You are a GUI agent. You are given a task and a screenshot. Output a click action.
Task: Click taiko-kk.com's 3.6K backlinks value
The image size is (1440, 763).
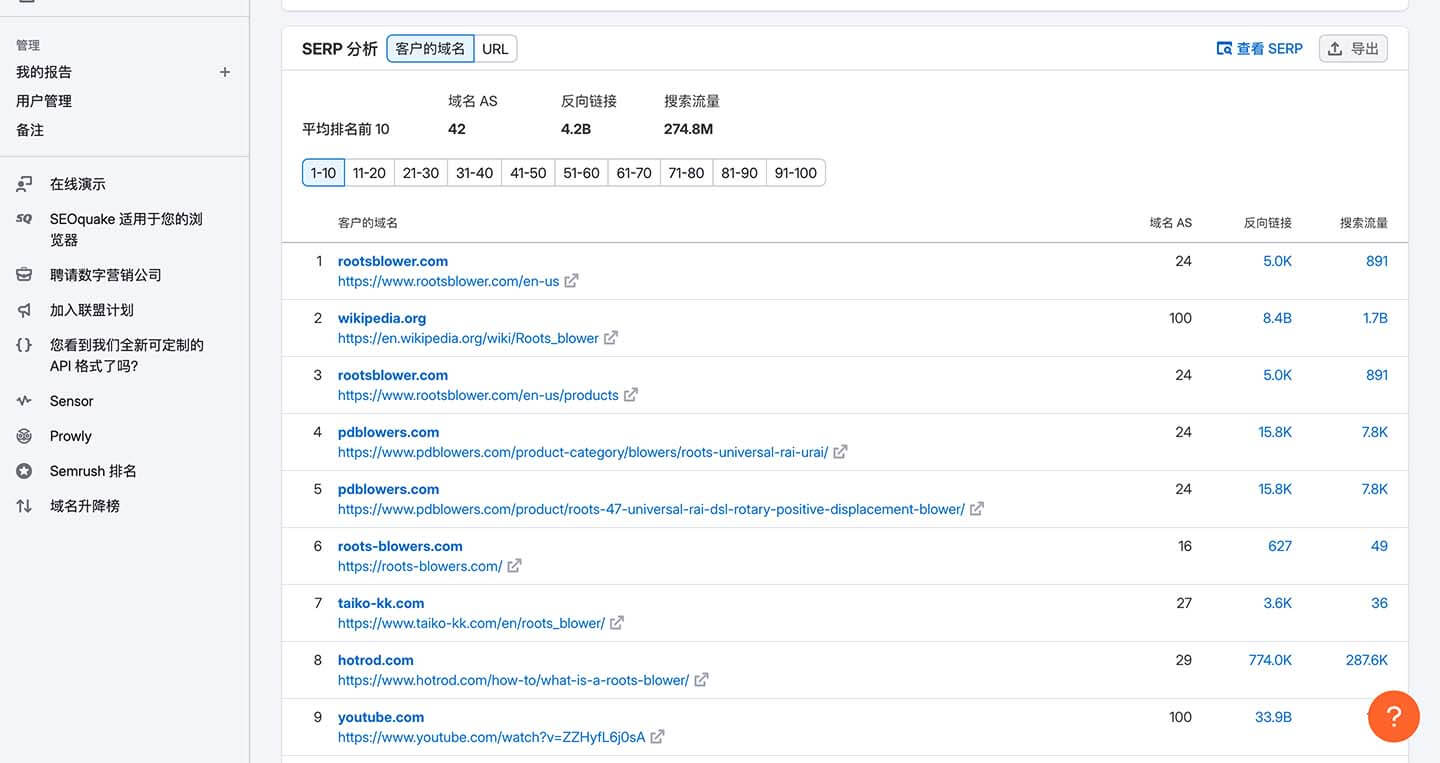point(1277,603)
